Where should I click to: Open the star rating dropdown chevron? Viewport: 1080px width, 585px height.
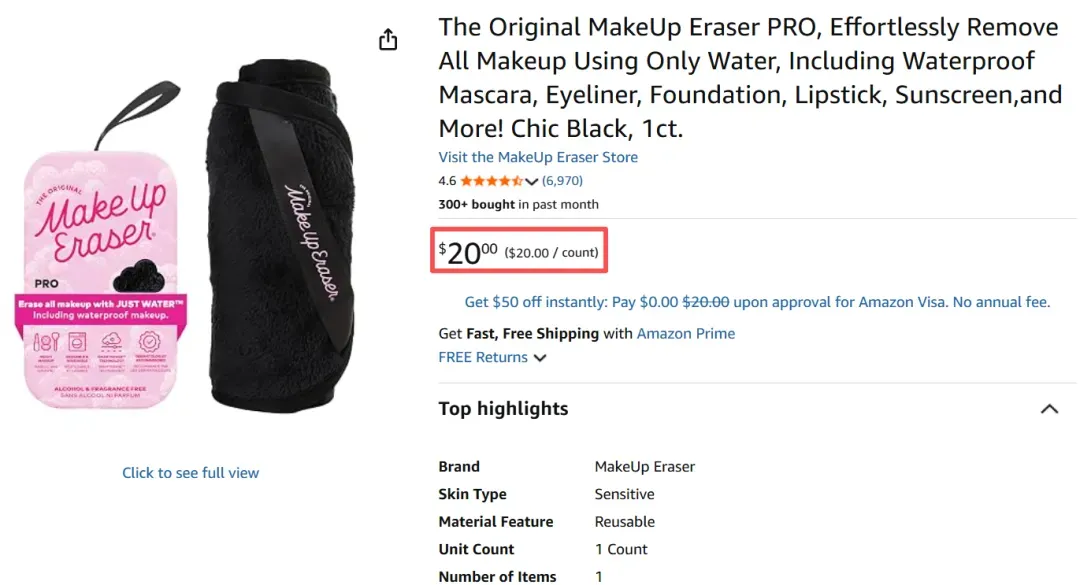531,181
